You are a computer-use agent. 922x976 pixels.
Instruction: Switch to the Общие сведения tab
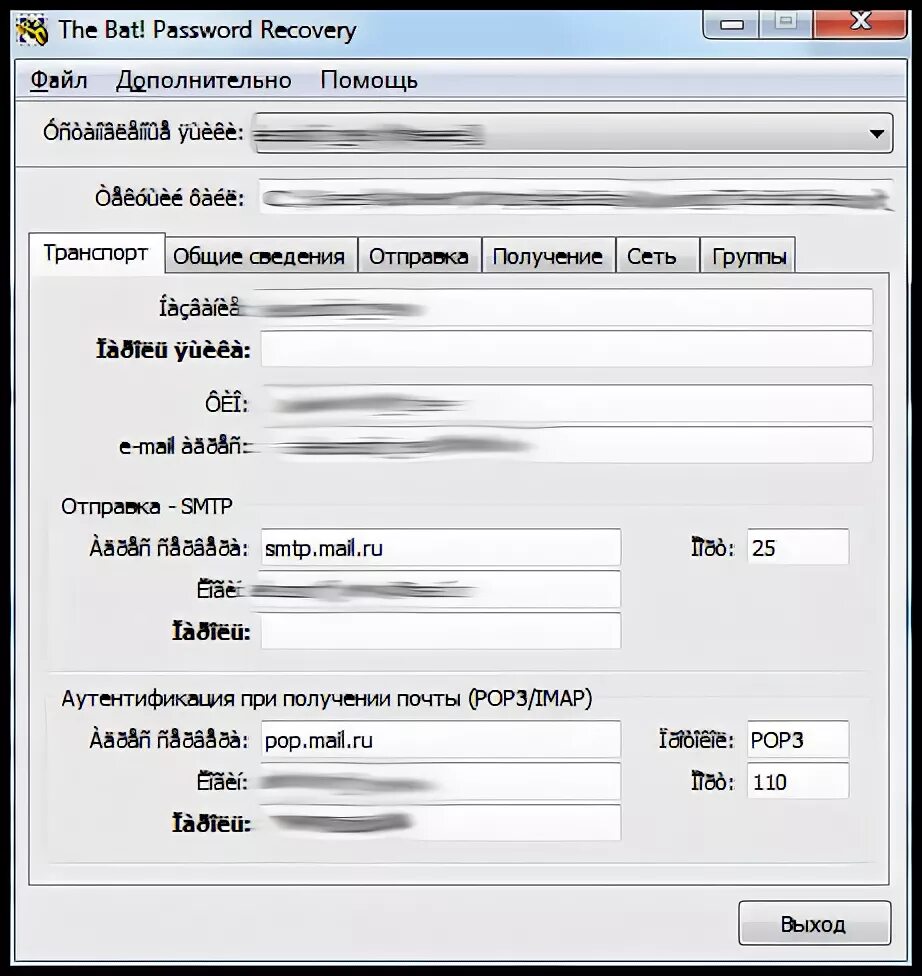click(259, 256)
